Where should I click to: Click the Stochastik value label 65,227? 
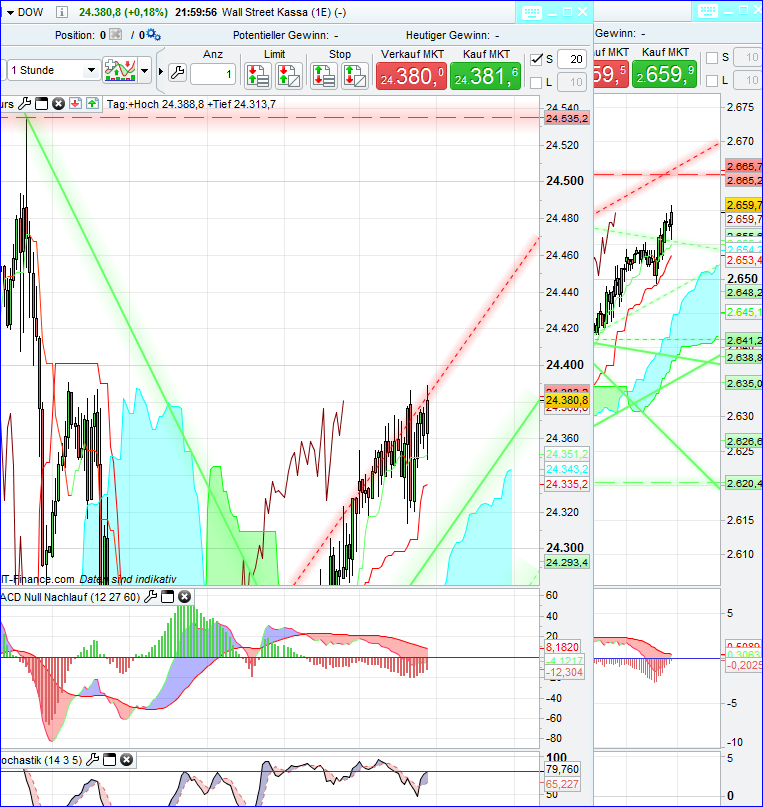point(562,784)
